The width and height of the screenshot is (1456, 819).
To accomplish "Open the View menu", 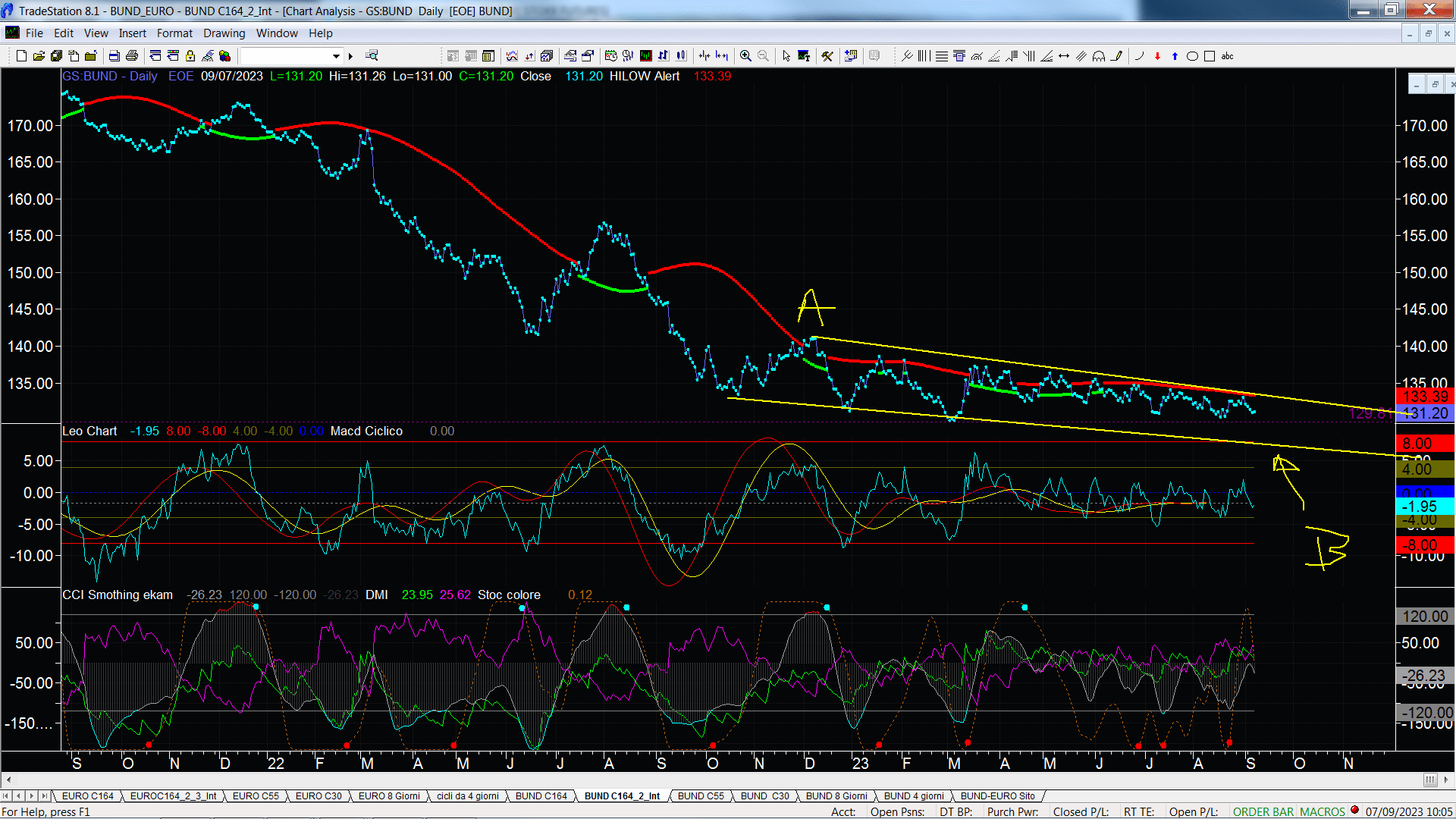I will (x=96, y=33).
